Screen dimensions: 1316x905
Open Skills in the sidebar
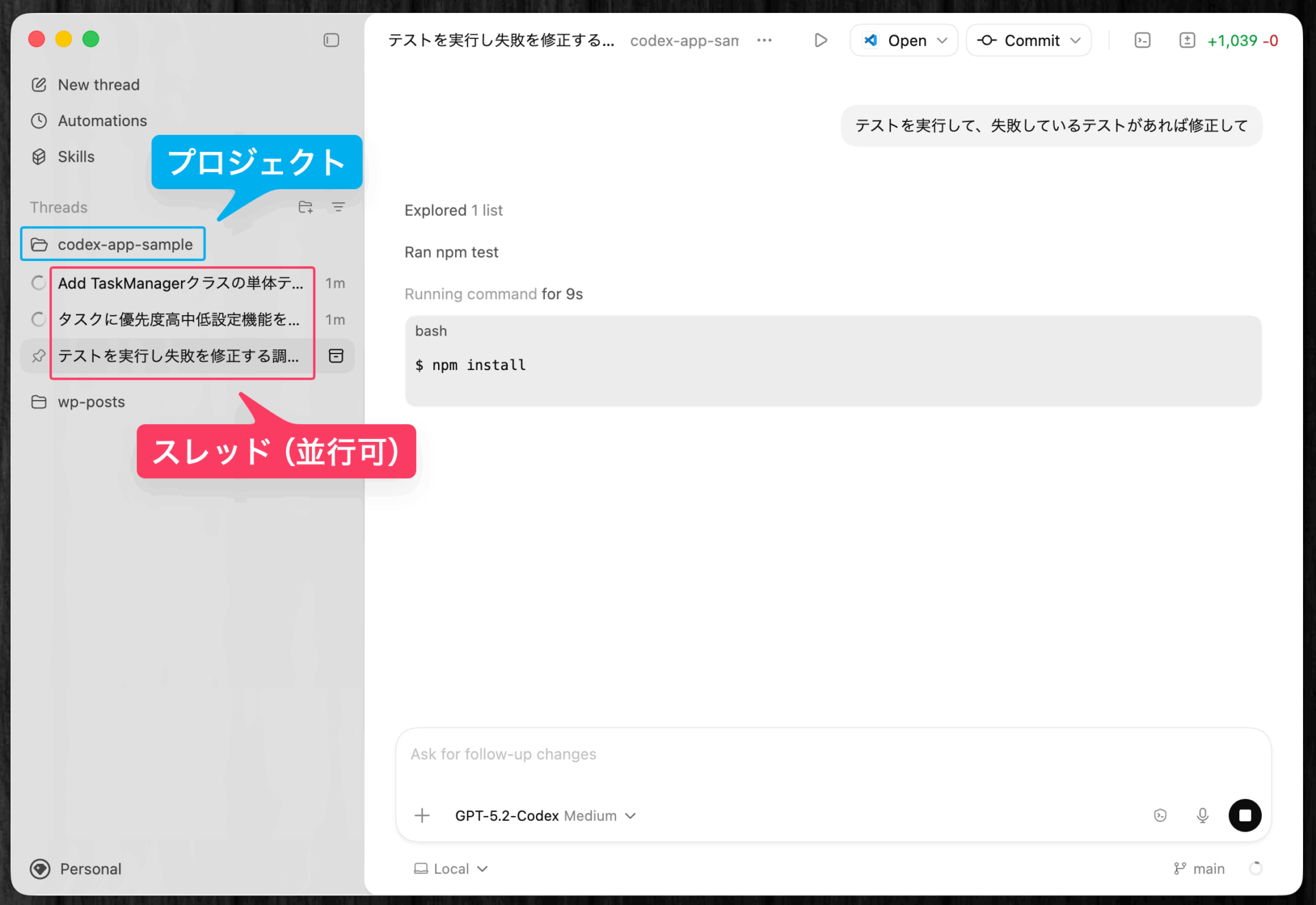pos(76,156)
